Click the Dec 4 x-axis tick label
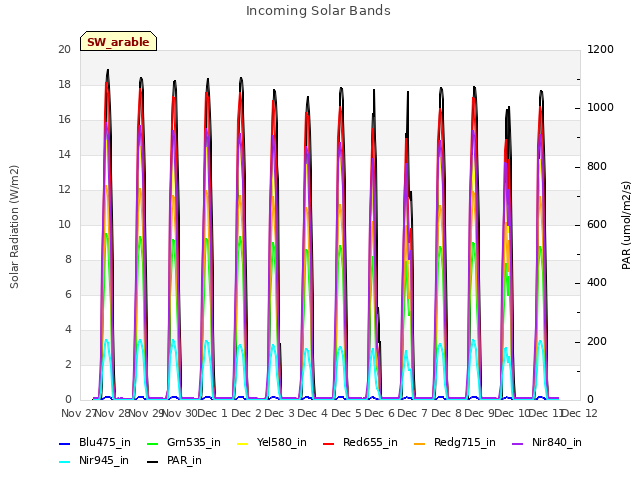This screenshot has width=640, height=480. click(313, 413)
